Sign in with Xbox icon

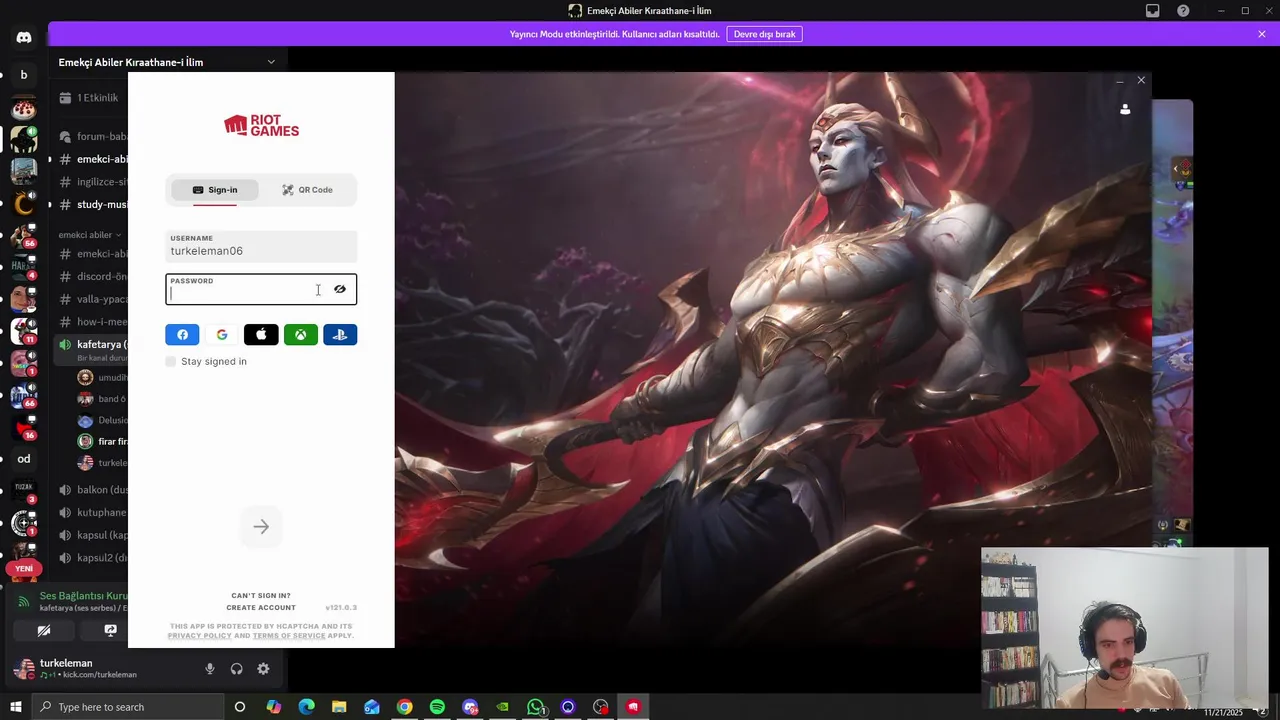tap(301, 335)
